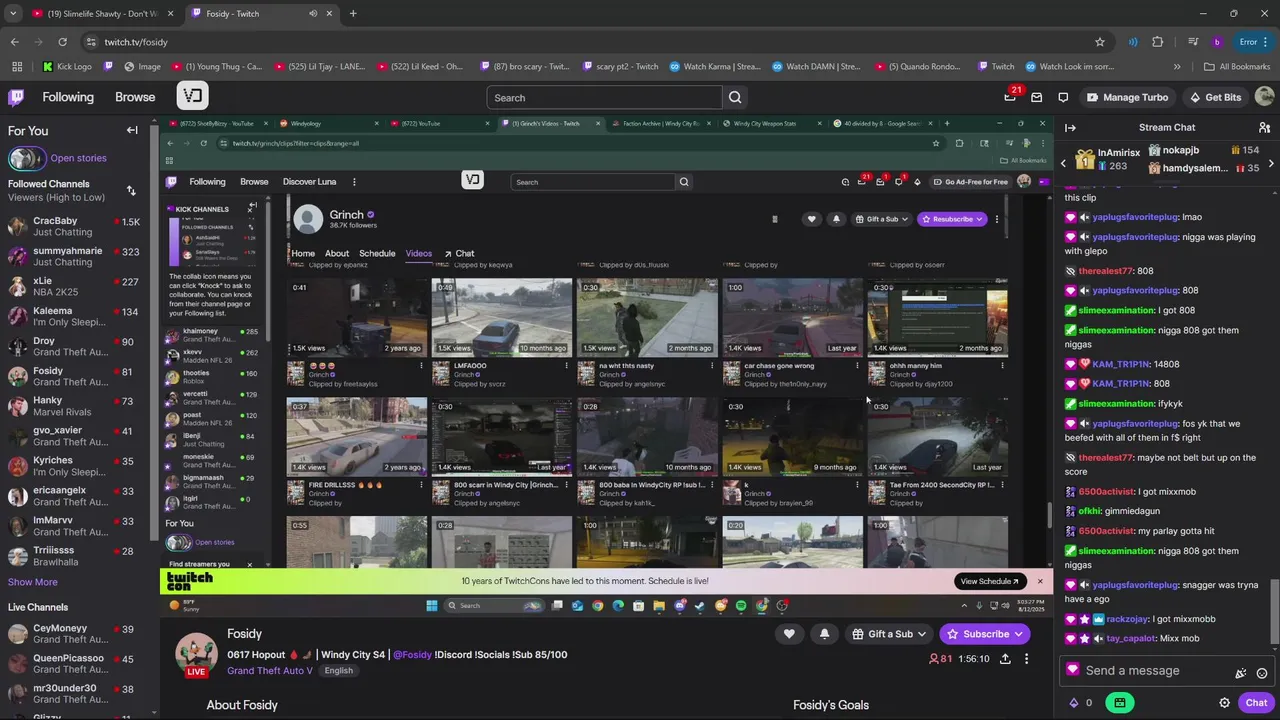The width and height of the screenshot is (1280, 720).
Task: Open the Stream Together icon in top nav
Action: [x=193, y=97]
